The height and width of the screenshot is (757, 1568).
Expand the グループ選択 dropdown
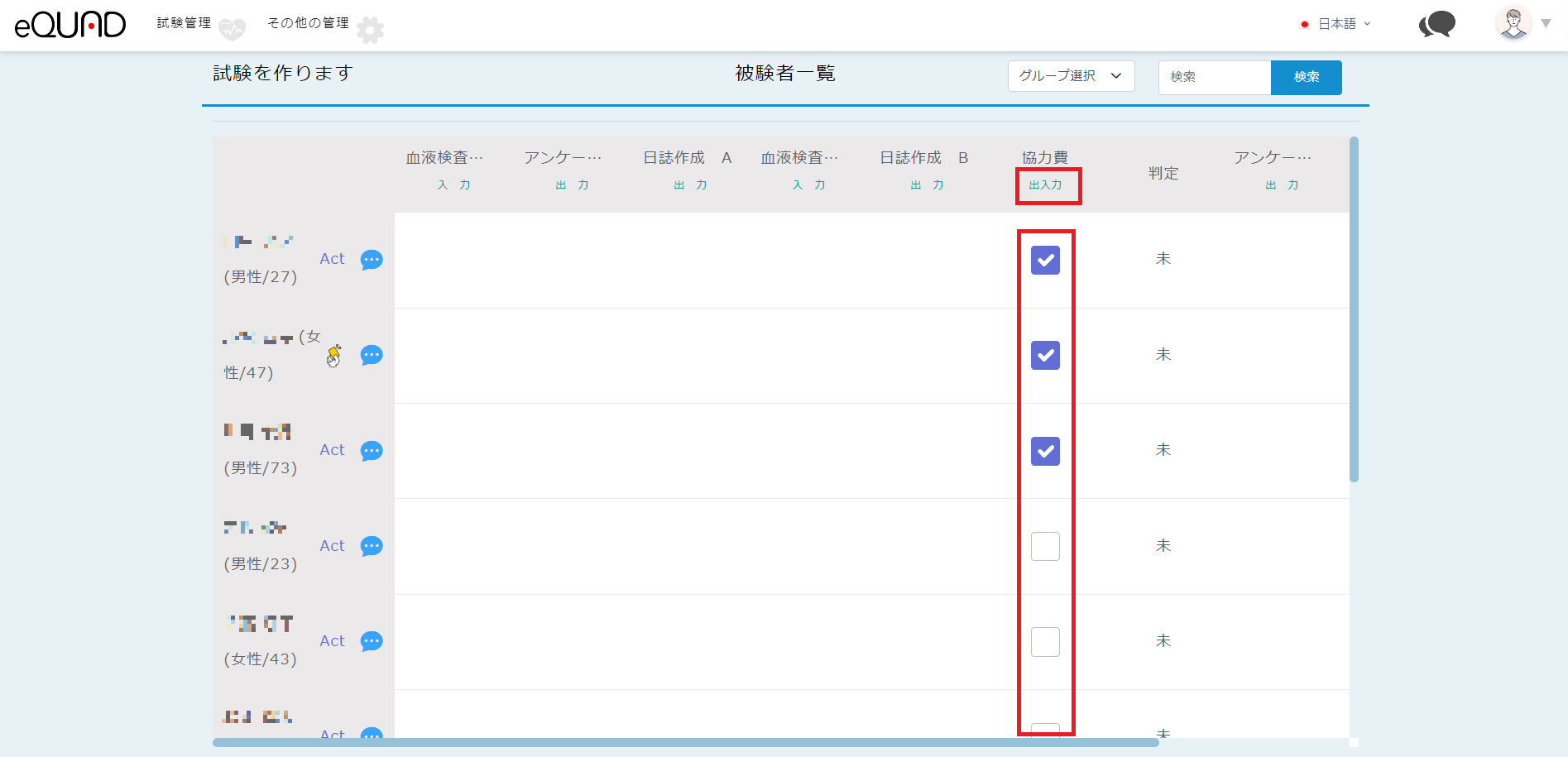pos(1070,76)
